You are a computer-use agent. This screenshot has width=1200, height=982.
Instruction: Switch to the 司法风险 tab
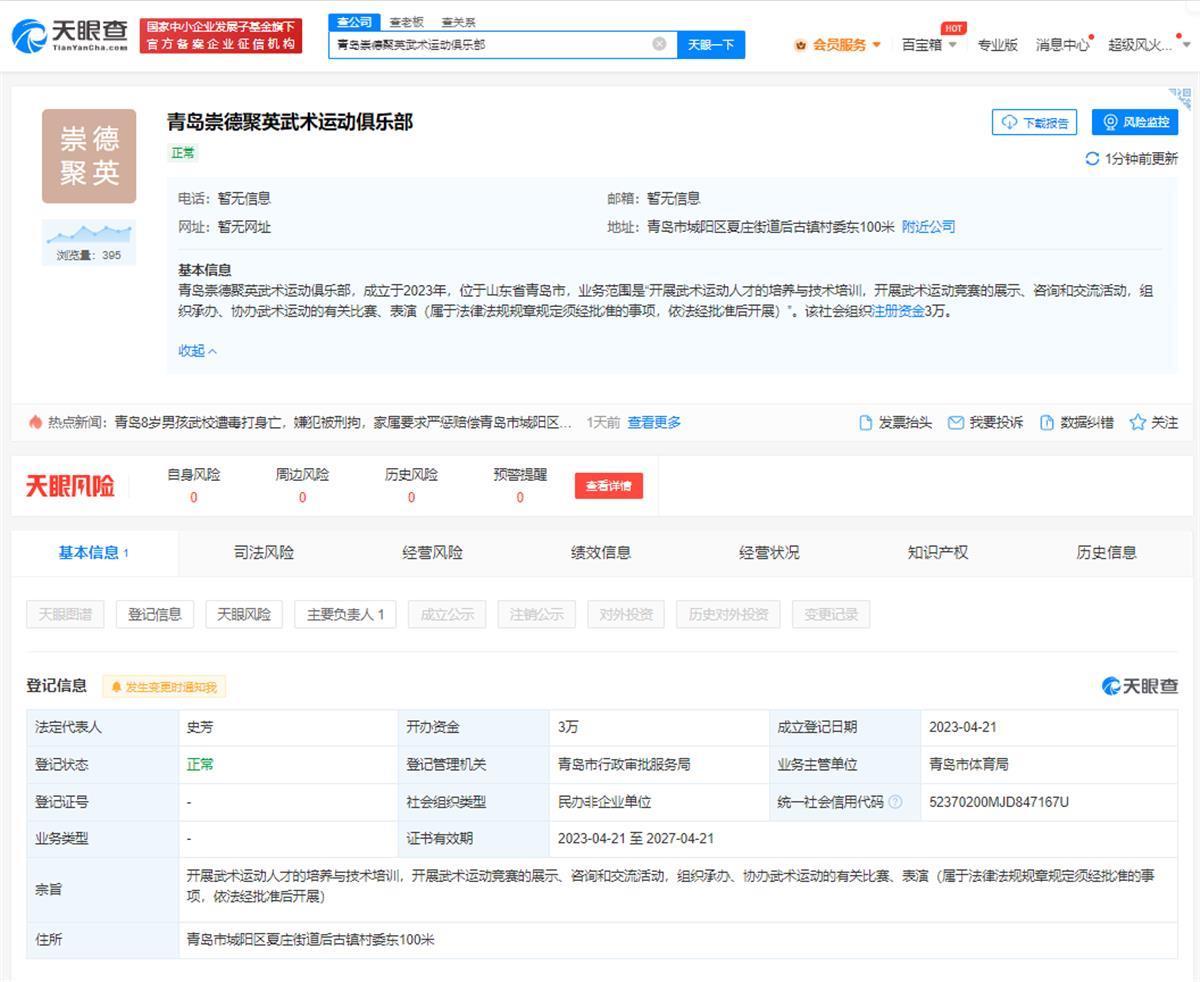click(x=264, y=553)
